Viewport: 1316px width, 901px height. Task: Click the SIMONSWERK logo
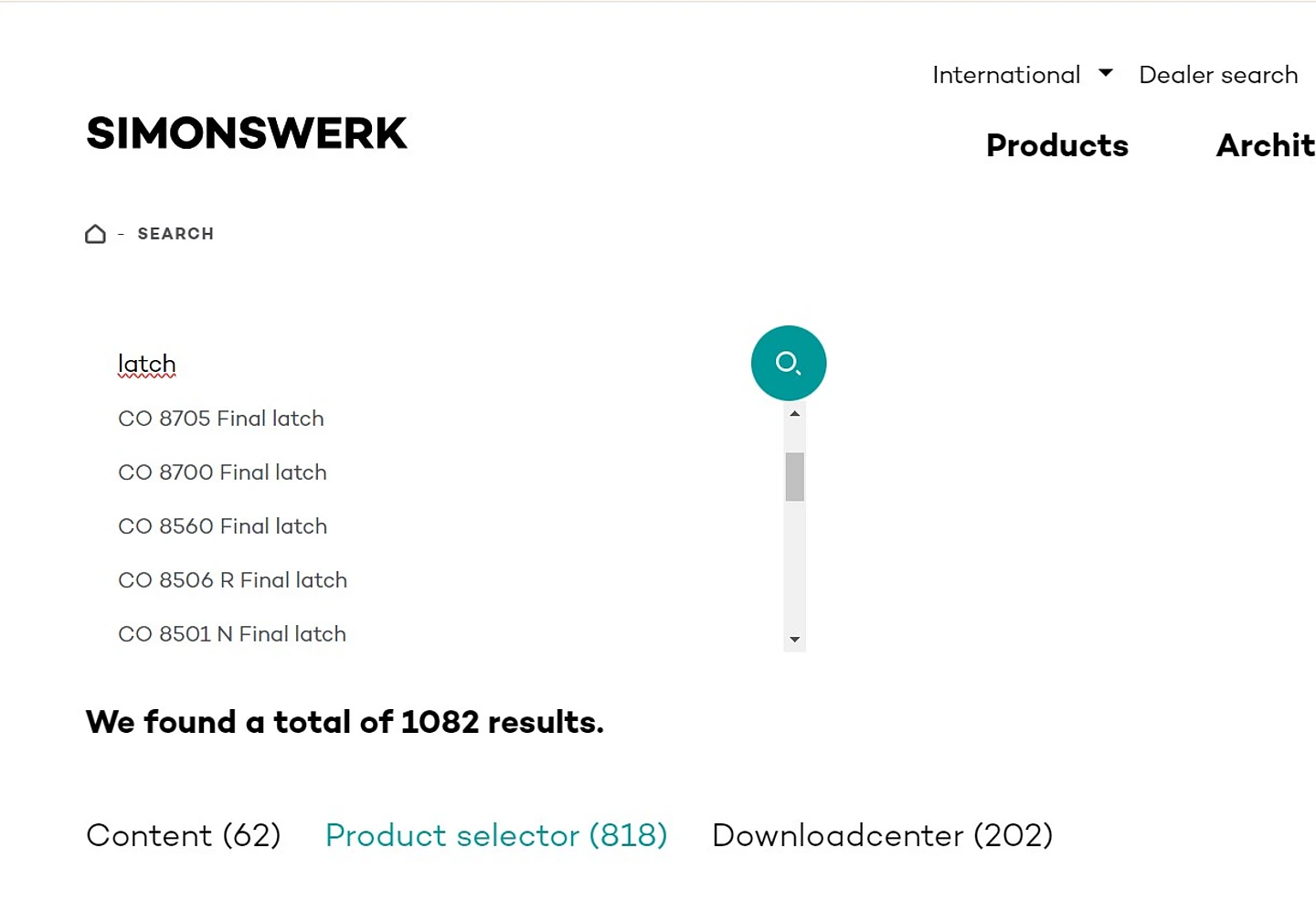click(247, 133)
